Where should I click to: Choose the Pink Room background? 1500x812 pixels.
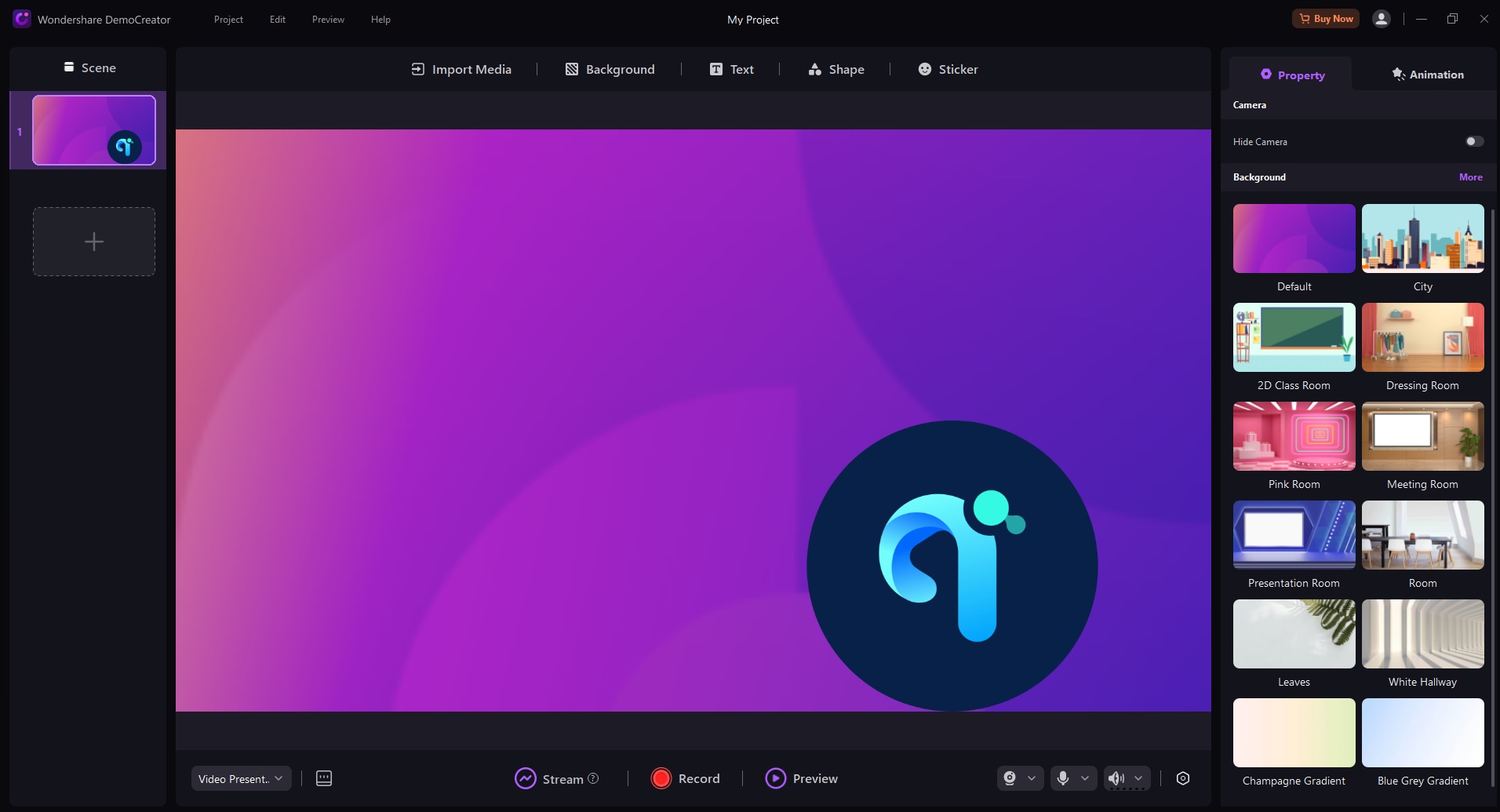tap(1294, 436)
